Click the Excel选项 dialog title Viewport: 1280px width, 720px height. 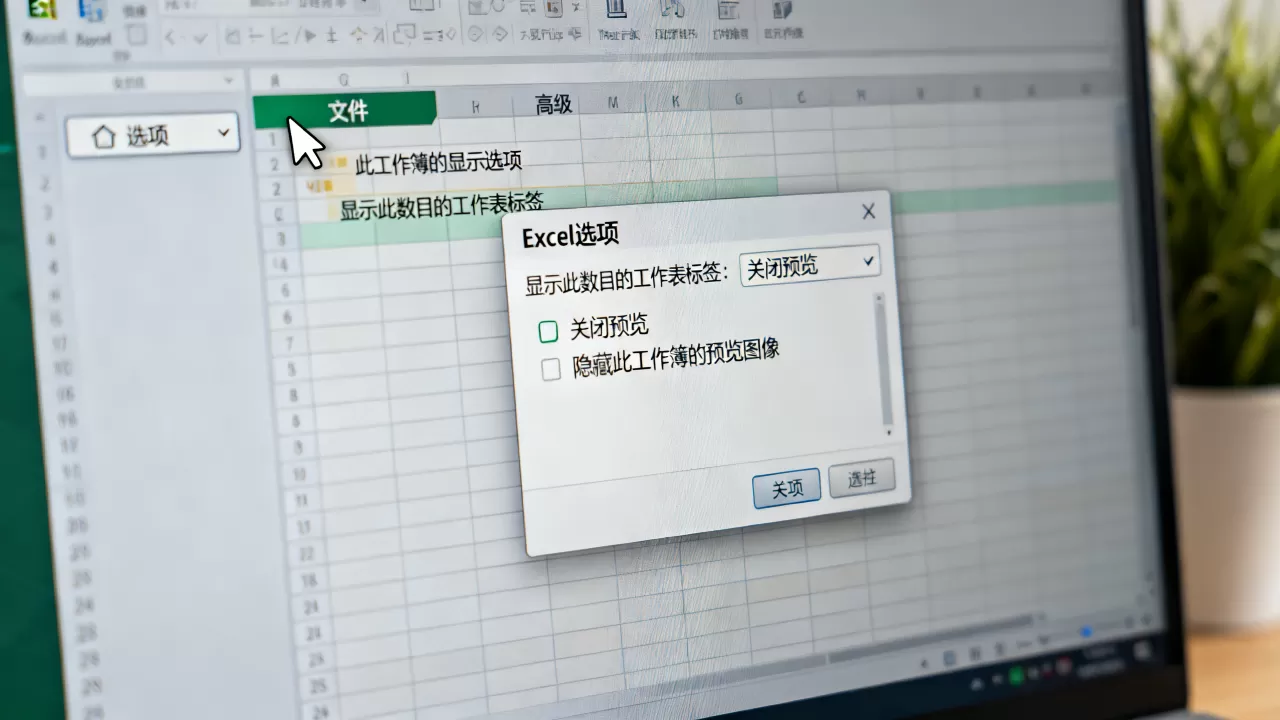point(571,236)
